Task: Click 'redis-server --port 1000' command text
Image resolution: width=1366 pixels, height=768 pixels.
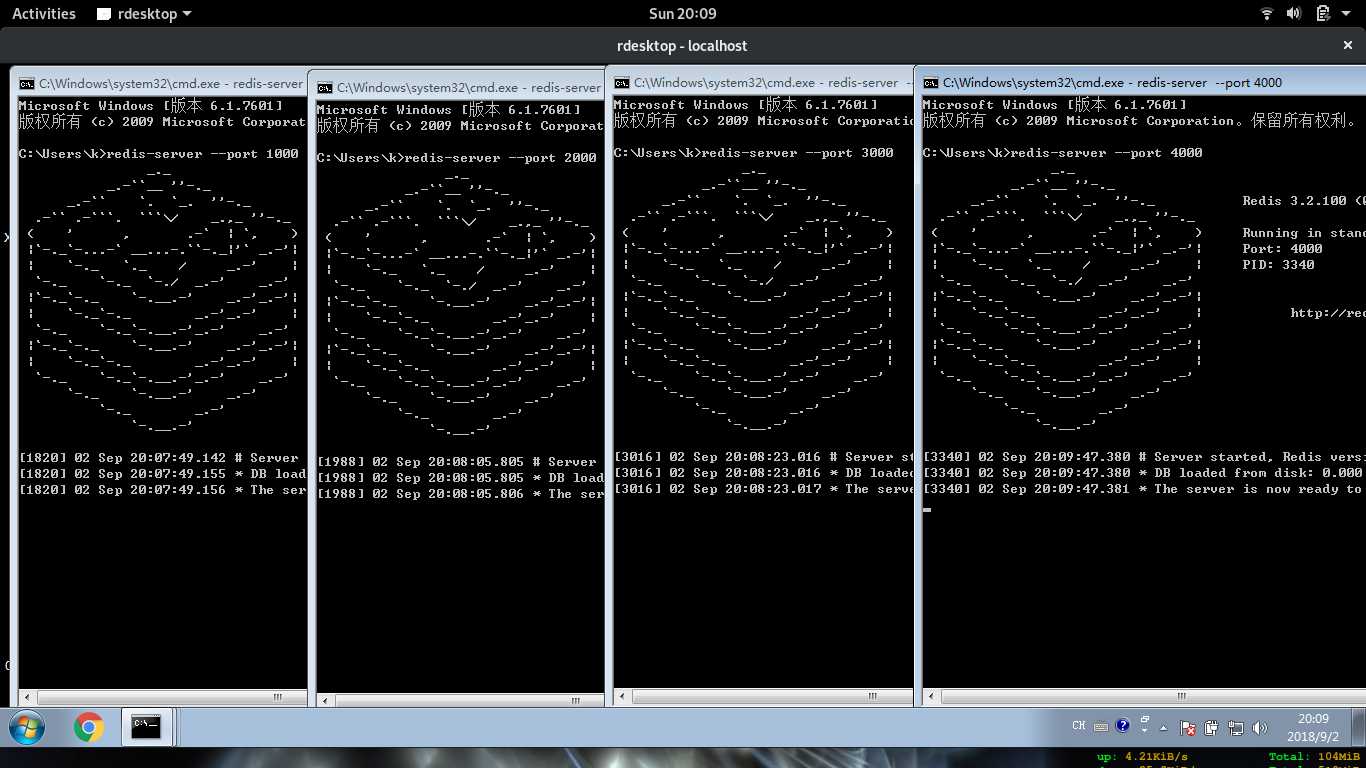Action: [203, 154]
